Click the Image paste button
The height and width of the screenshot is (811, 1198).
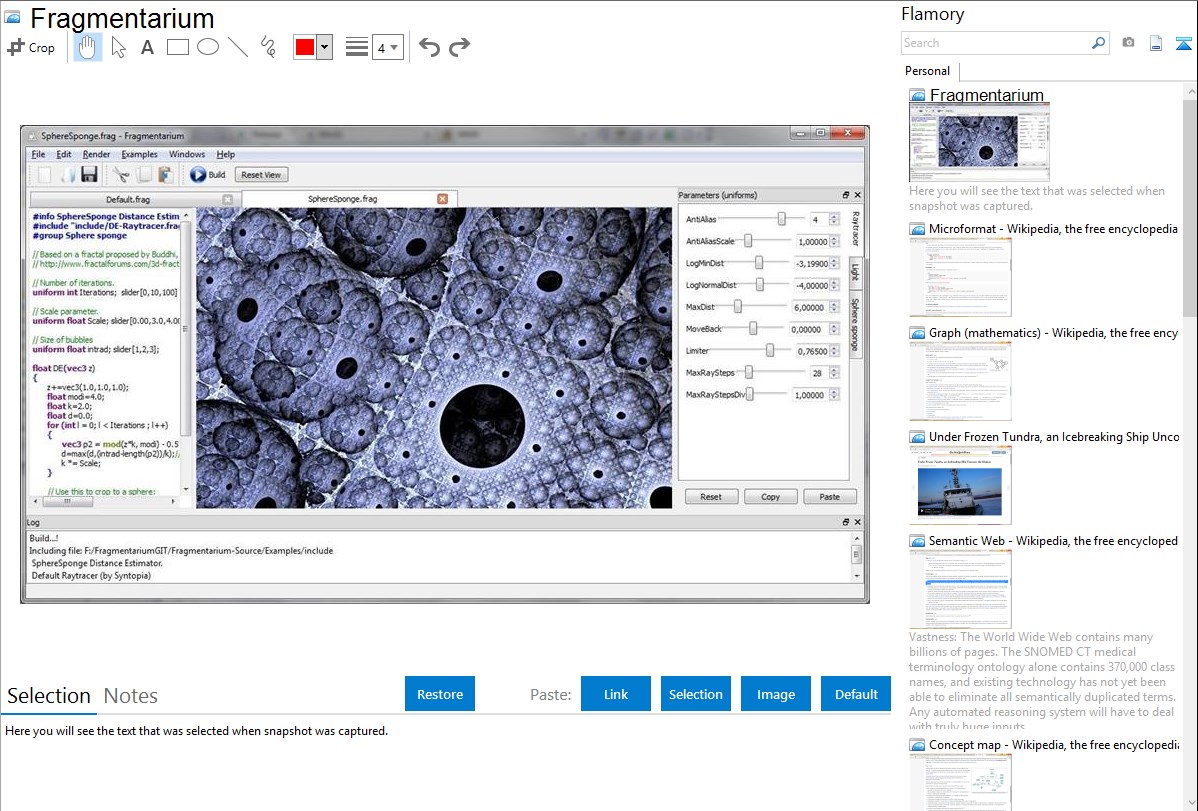point(776,694)
